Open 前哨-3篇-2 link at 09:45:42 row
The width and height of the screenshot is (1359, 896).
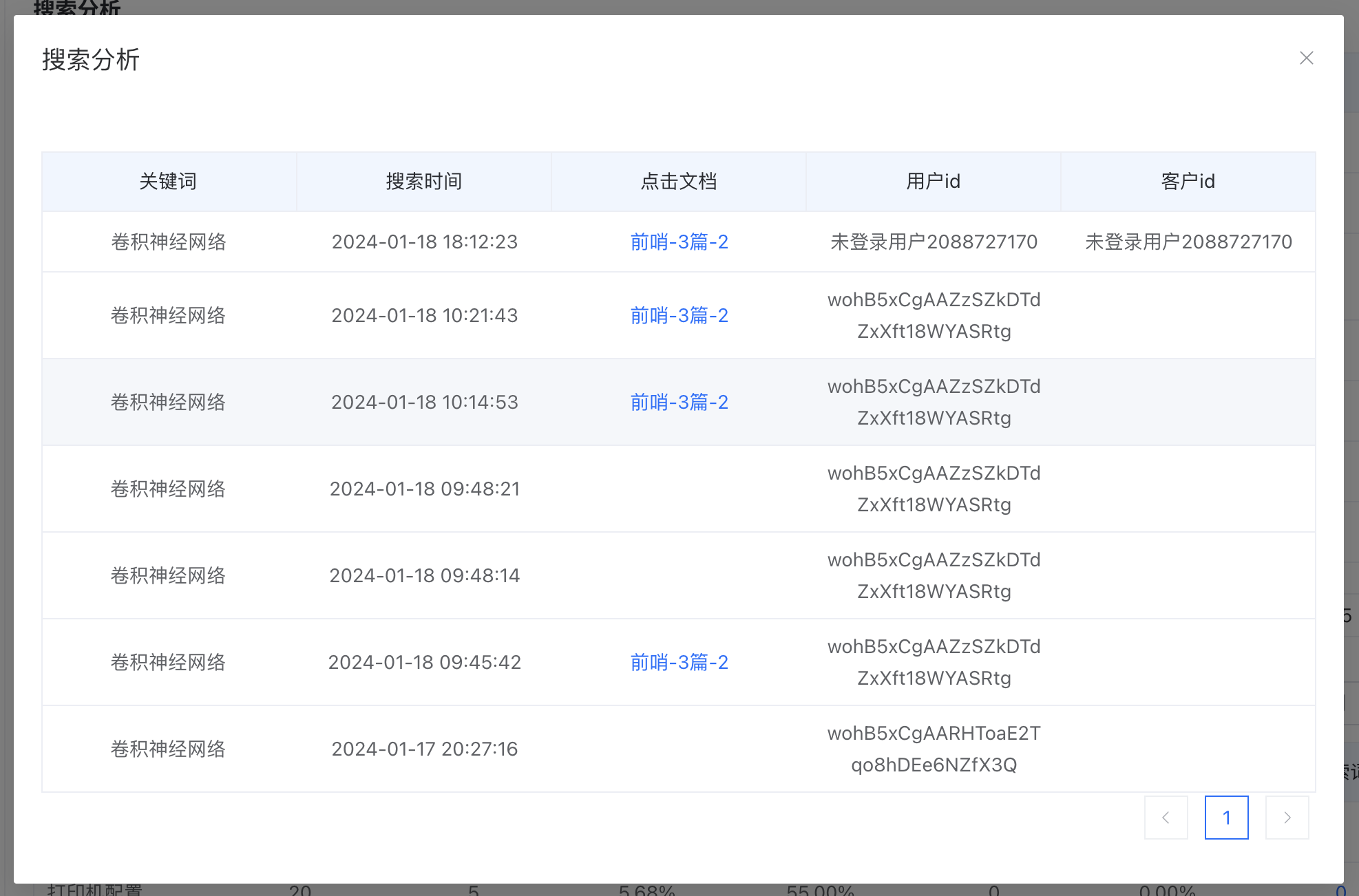(679, 663)
